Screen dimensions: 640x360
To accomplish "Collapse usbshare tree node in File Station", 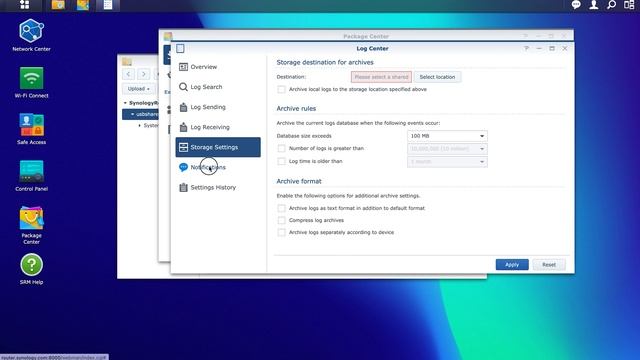I will point(132,114).
